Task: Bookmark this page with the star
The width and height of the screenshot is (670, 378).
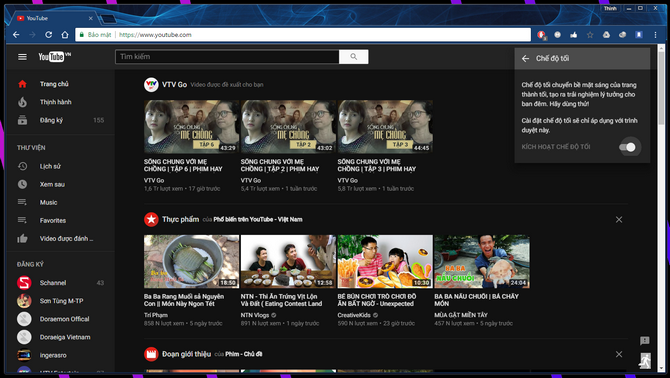Action: click(590, 35)
